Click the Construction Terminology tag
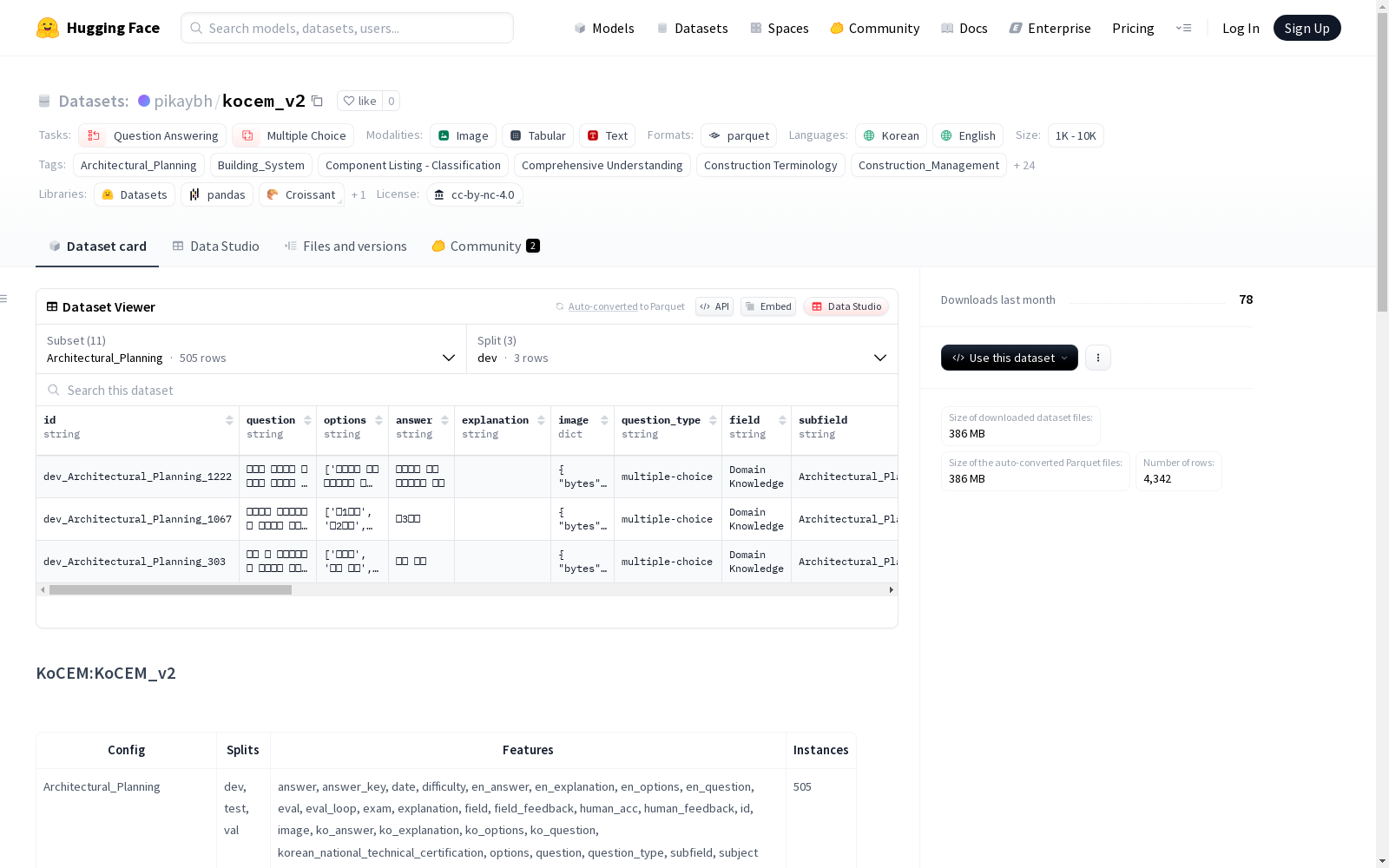This screenshot has width=1389, height=868. (771, 165)
